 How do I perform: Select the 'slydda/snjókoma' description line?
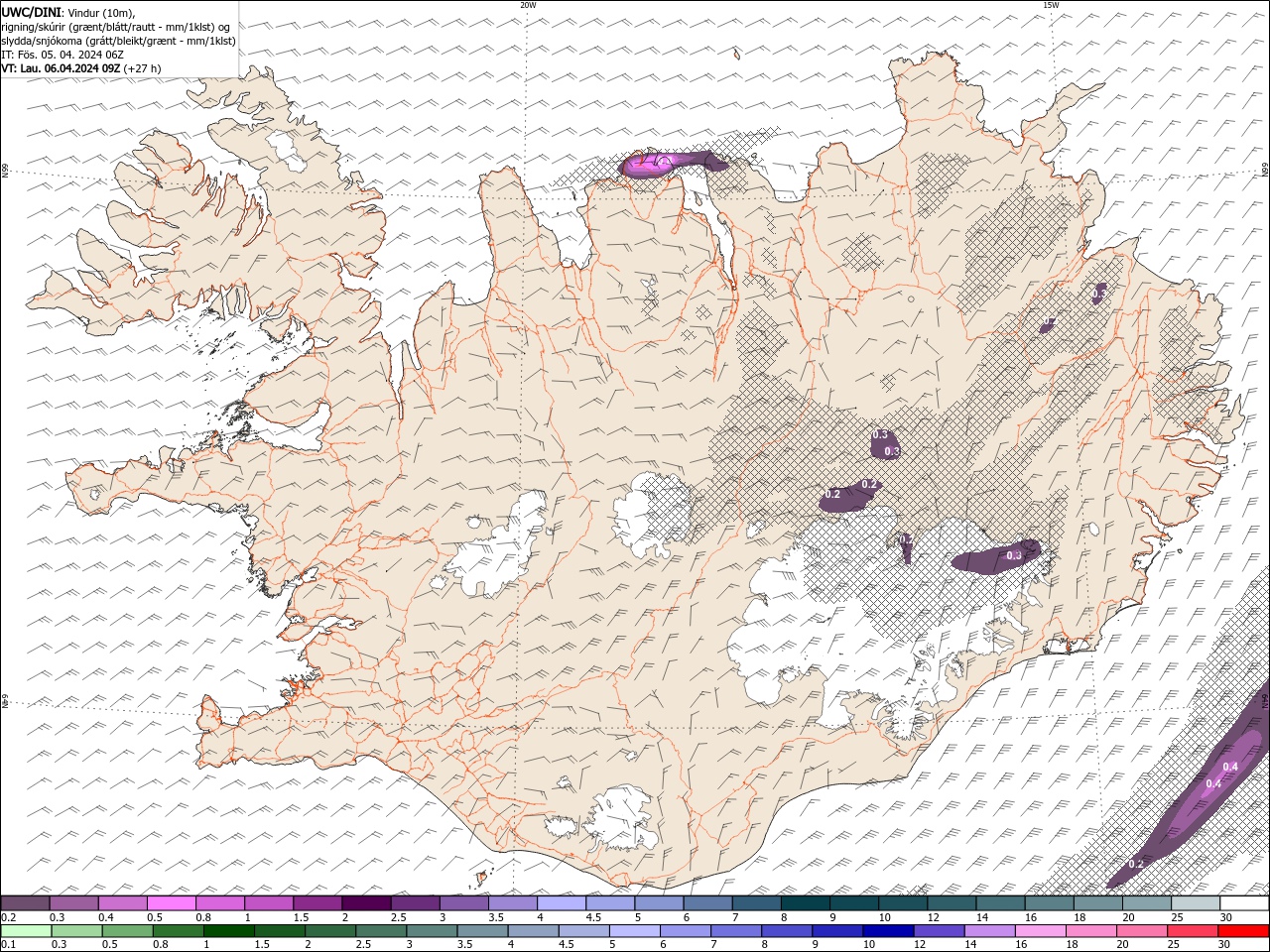click(118, 41)
